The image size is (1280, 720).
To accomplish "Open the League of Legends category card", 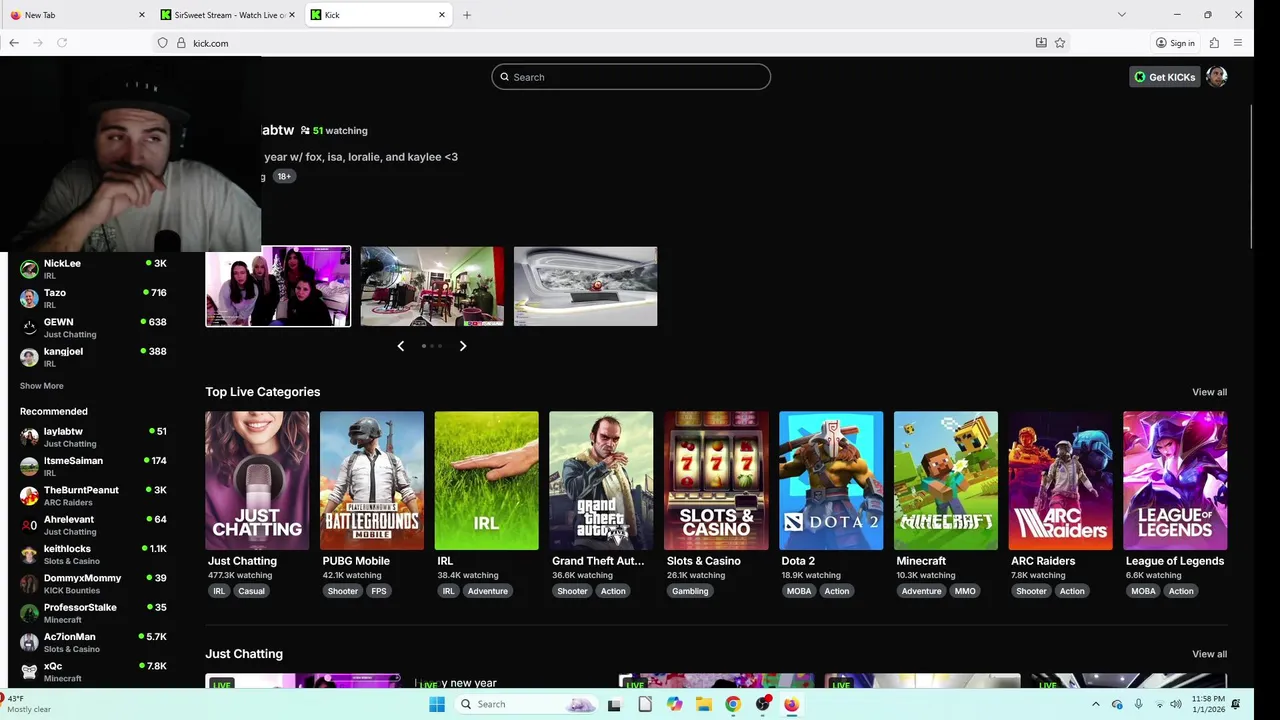I will [x=1175, y=481].
